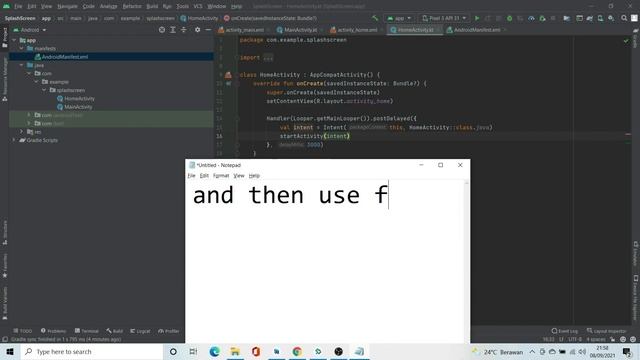This screenshot has height=360, width=640.
Task: Click the Make Project hammer icon
Action: pos(375,18)
